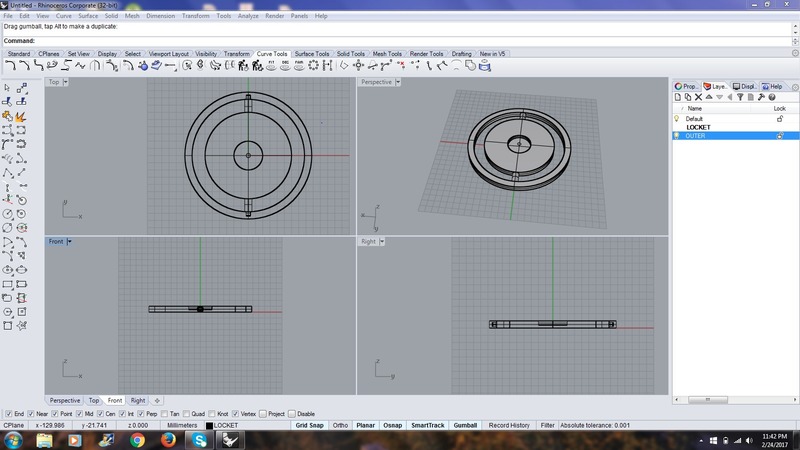Click the new sublayer icon in the Layers panel

pos(688,97)
